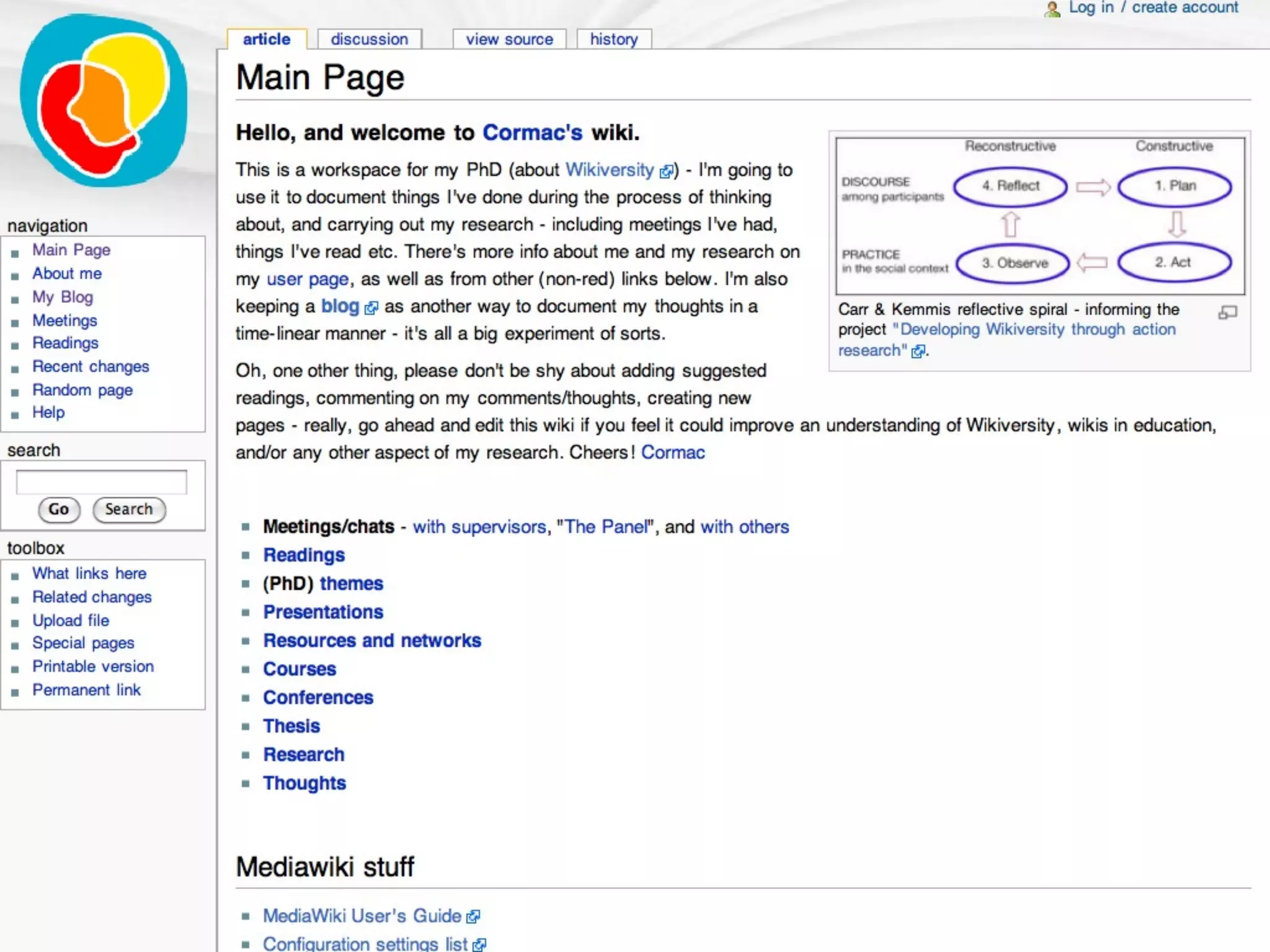Open Recent changes in navigation
The width and height of the screenshot is (1270, 952).
tap(91, 366)
